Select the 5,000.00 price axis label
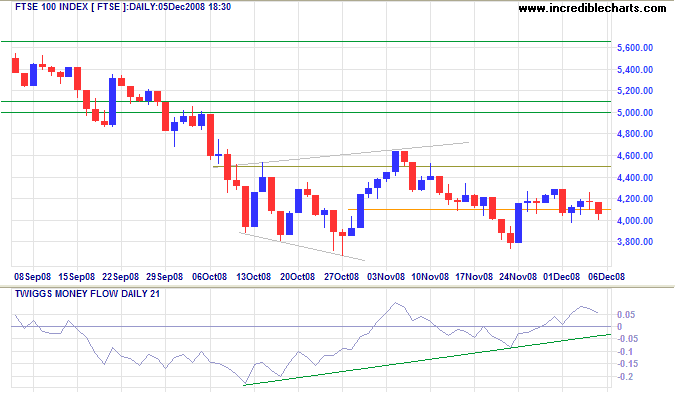The width and height of the screenshot is (675, 395). click(635, 113)
